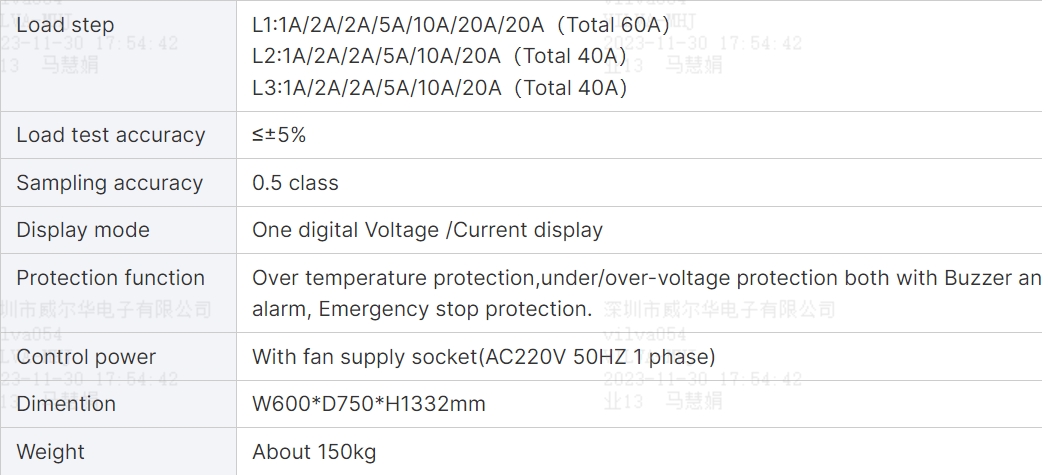Image resolution: width=1048 pixels, height=475 pixels.
Task: Select the Protection function label
Action: point(111,278)
